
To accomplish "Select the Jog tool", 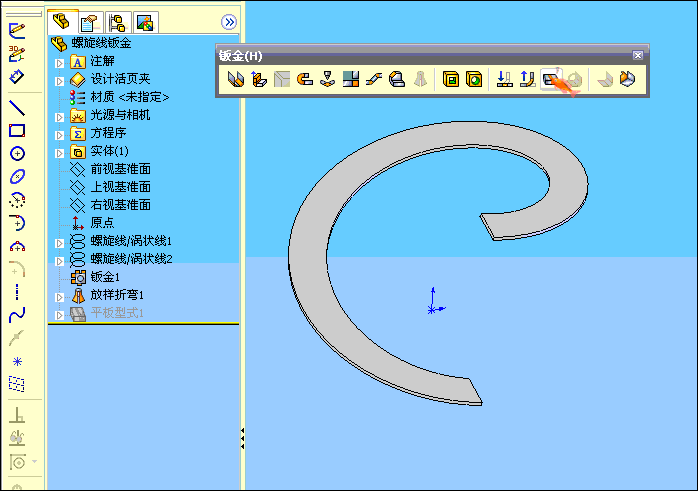I will click(374, 79).
